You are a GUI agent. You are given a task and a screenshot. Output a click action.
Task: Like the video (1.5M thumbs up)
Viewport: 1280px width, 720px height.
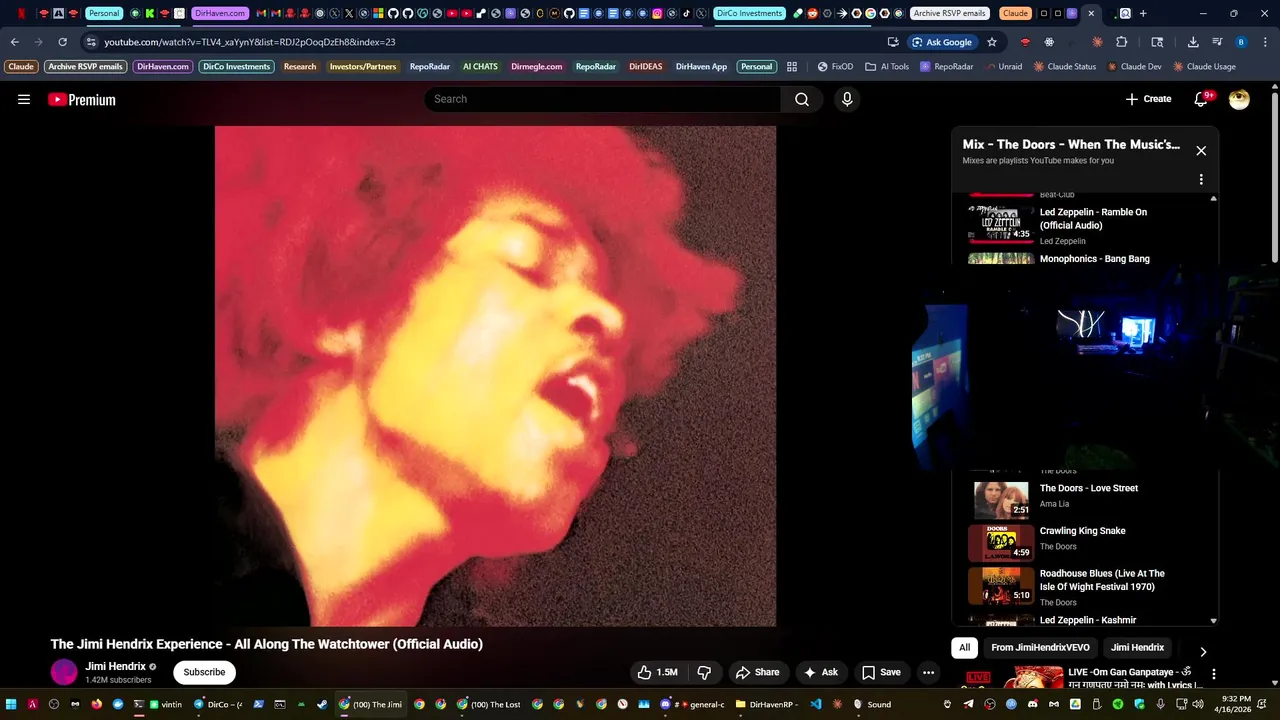point(657,672)
